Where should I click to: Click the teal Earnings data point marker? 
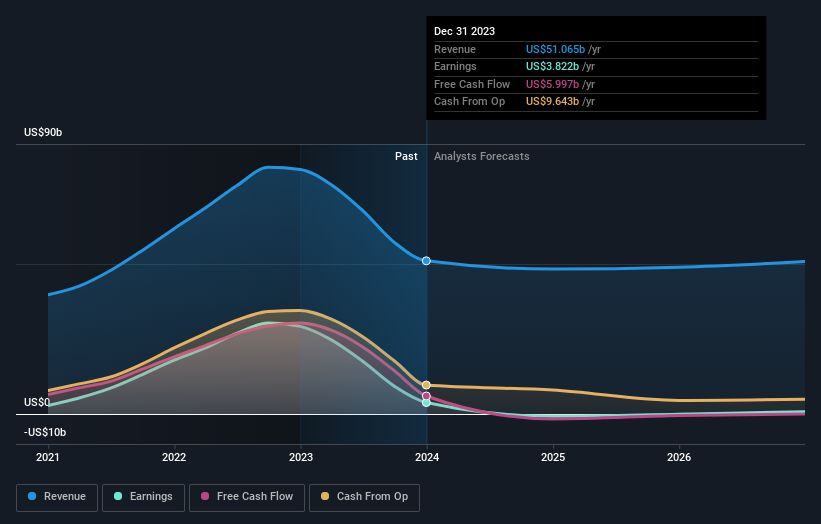426,403
